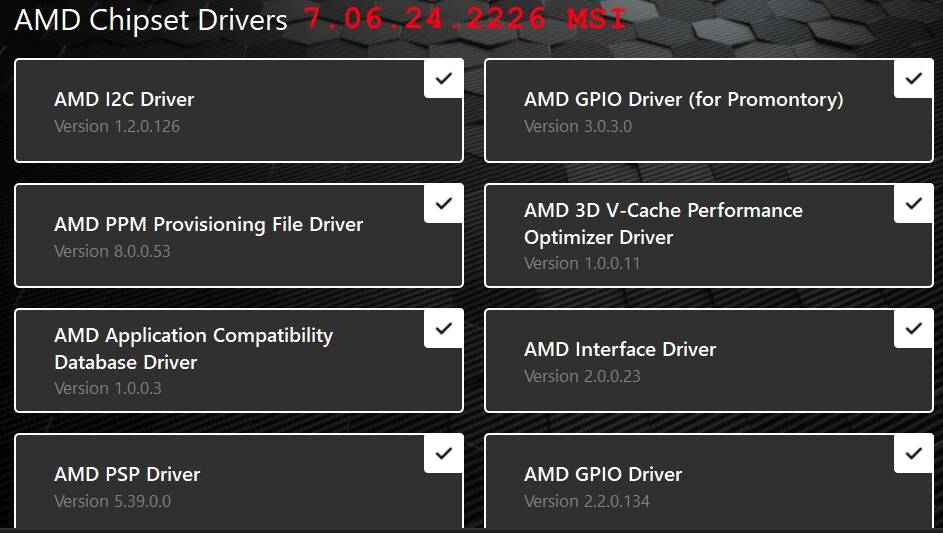Image resolution: width=943 pixels, height=533 pixels.
Task: Toggle the AMD GPIO Driver (for Promontory) checkbox
Action: coord(913,78)
